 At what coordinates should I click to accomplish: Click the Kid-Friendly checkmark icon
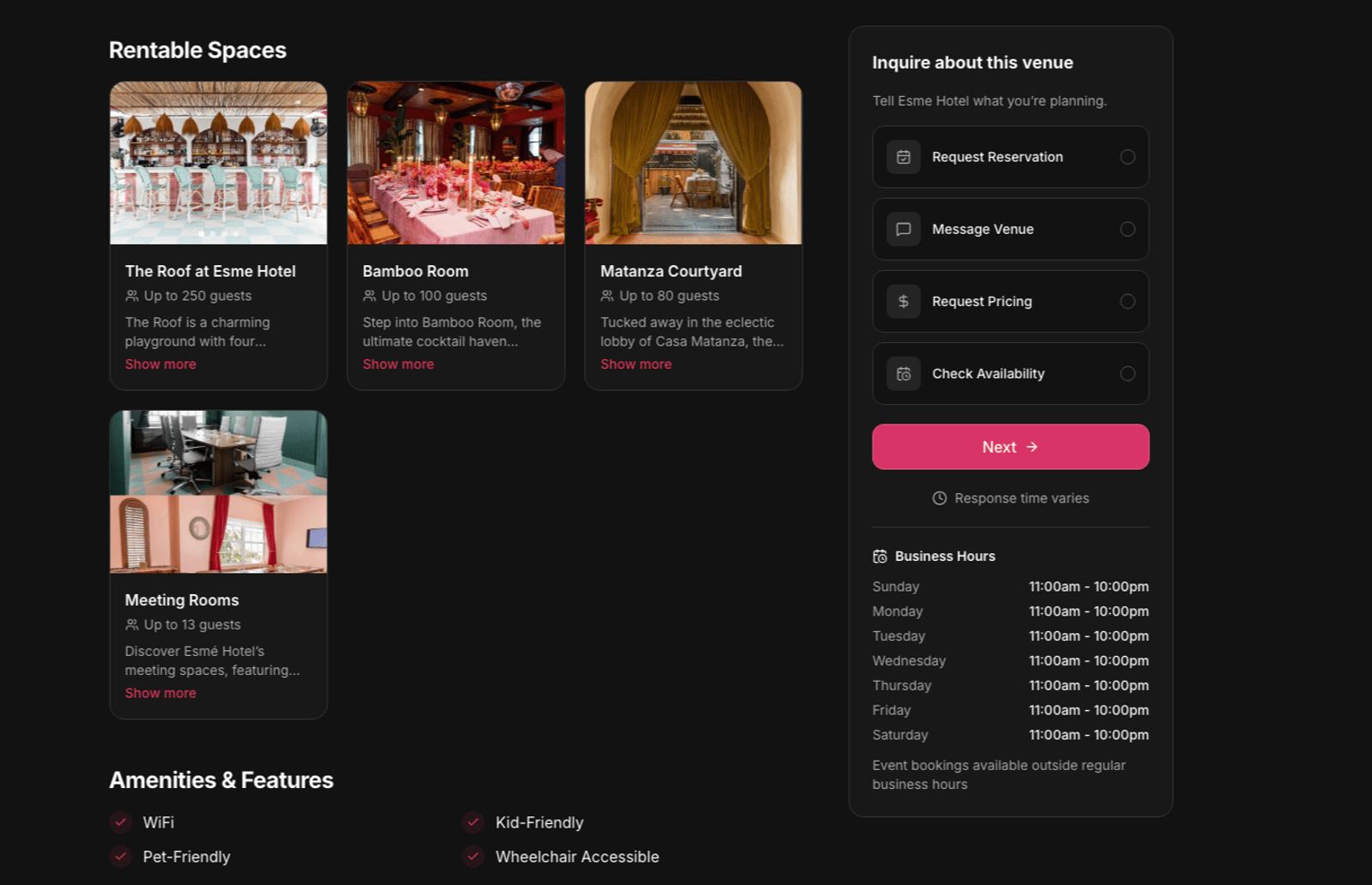coord(473,822)
